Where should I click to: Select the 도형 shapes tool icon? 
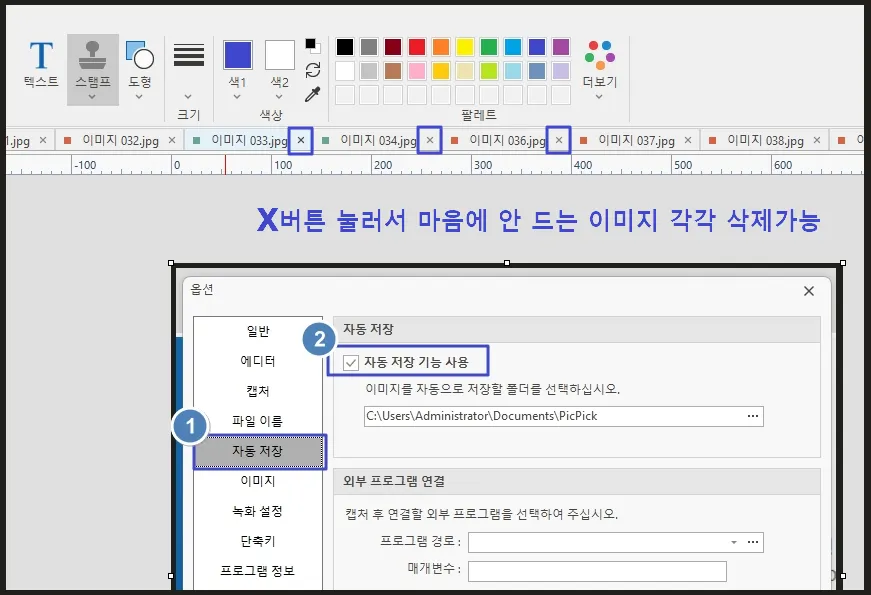point(139,56)
